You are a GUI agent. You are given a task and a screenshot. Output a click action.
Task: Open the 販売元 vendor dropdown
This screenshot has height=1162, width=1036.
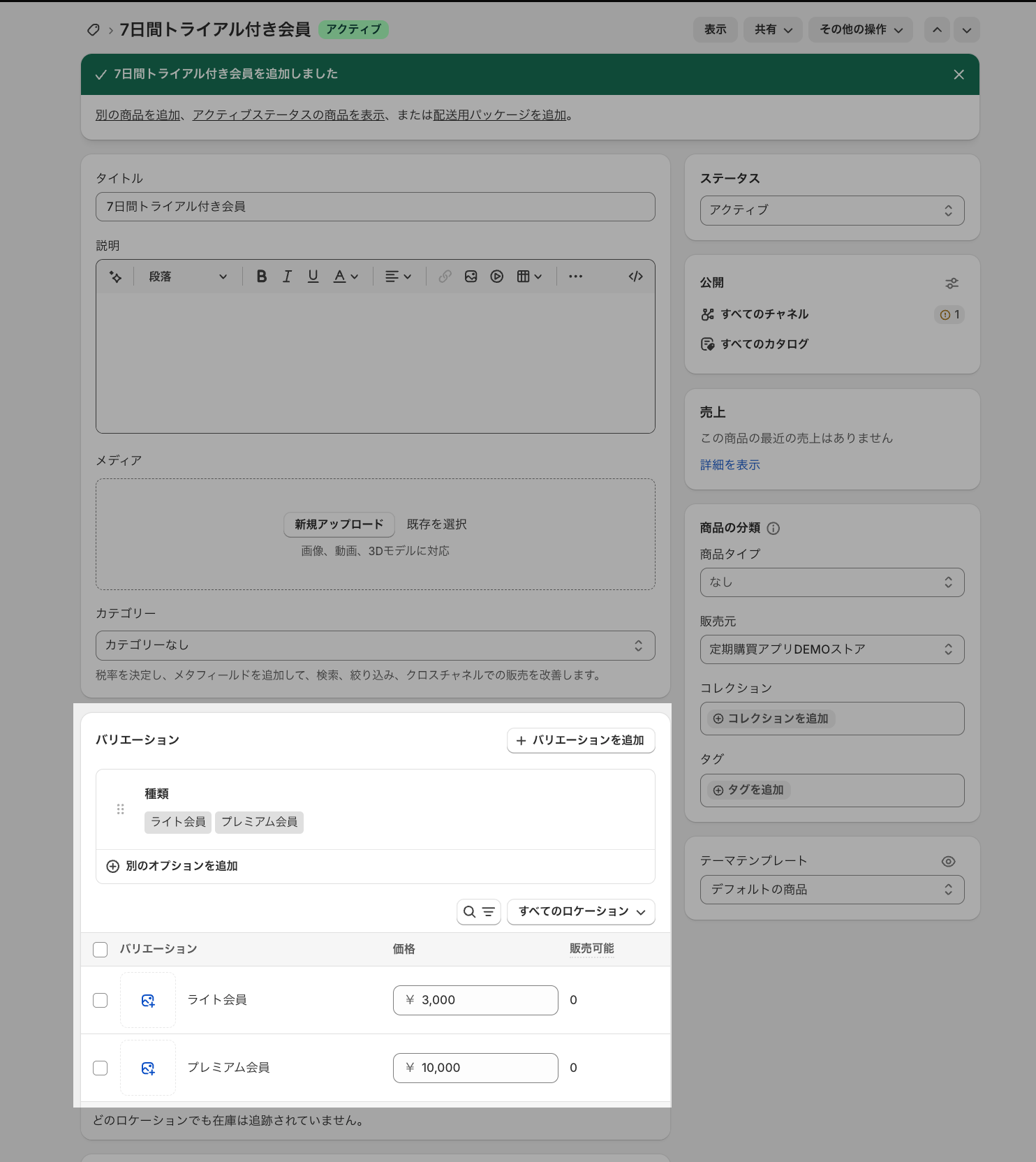(832, 649)
